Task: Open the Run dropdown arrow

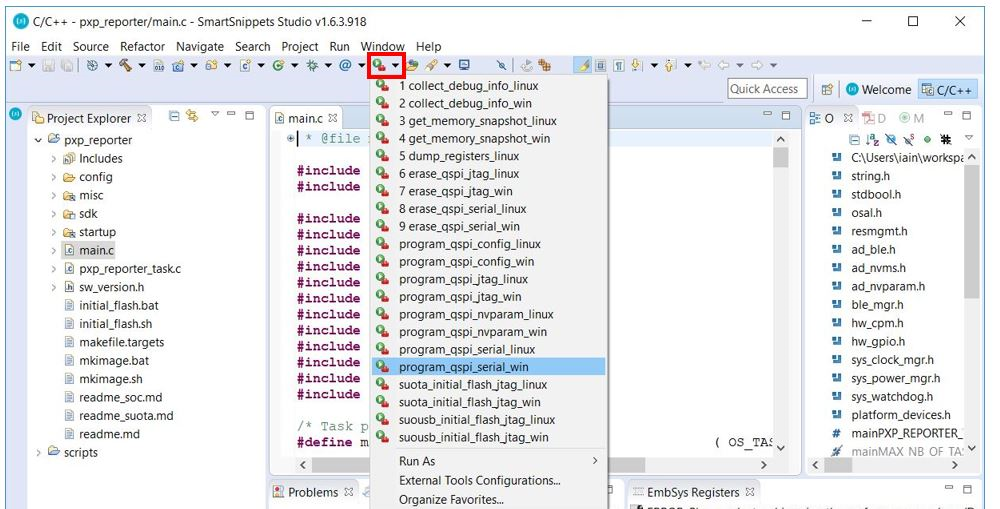Action: point(295,65)
